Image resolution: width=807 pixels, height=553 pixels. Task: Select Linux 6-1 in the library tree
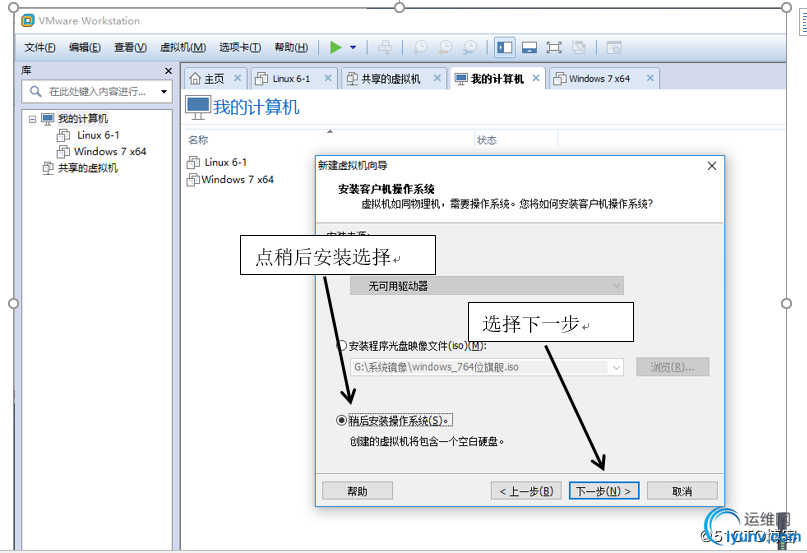(x=98, y=135)
